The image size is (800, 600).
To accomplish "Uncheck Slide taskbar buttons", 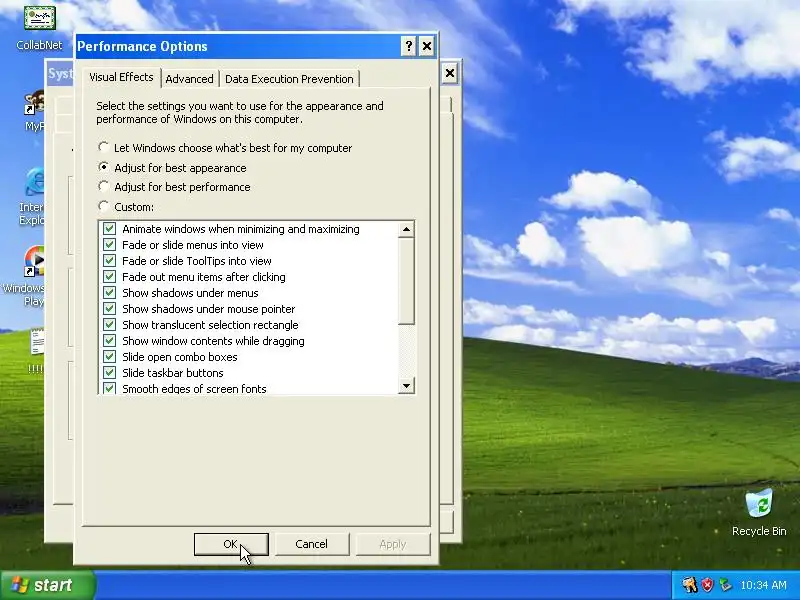I will pyautogui.click(x=109, y=372).
